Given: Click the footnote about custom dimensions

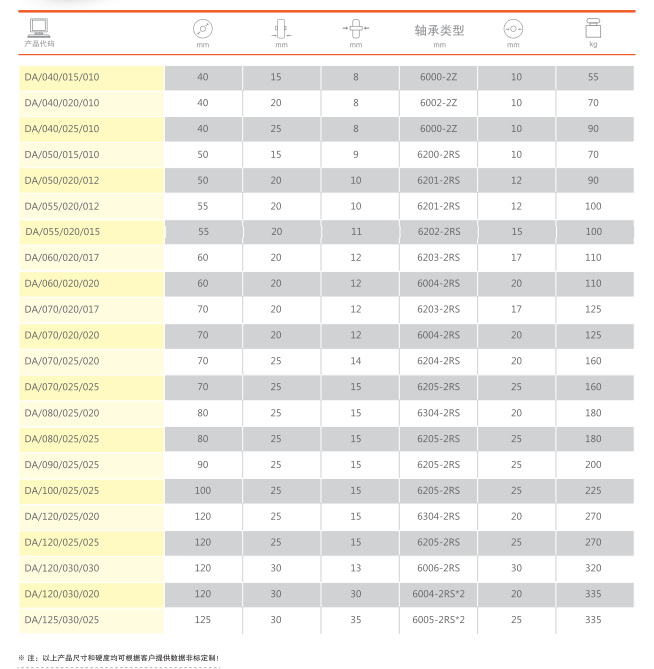Looking at the screenshot, I should 120,657.
